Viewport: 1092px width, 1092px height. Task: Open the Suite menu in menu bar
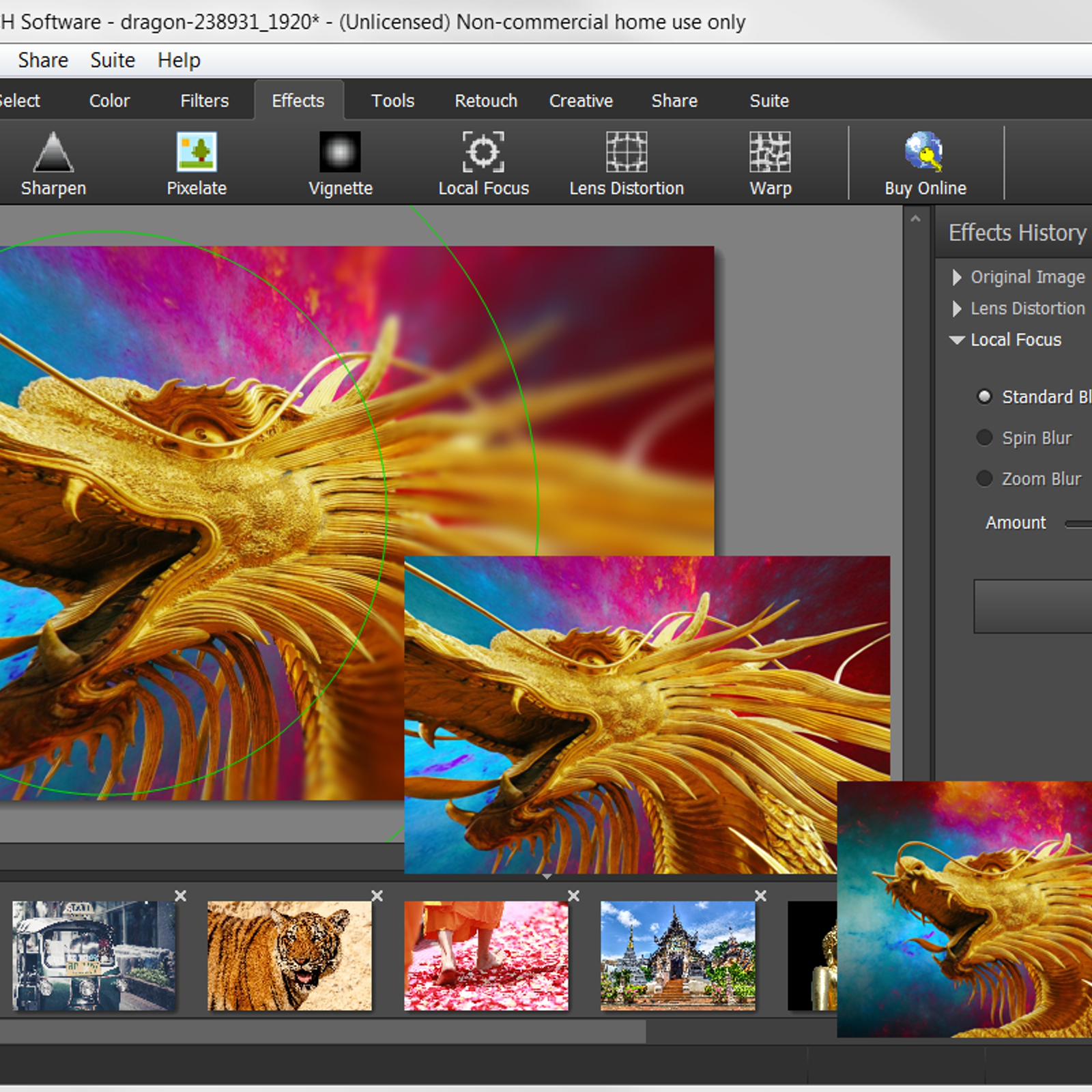point(113,60)
